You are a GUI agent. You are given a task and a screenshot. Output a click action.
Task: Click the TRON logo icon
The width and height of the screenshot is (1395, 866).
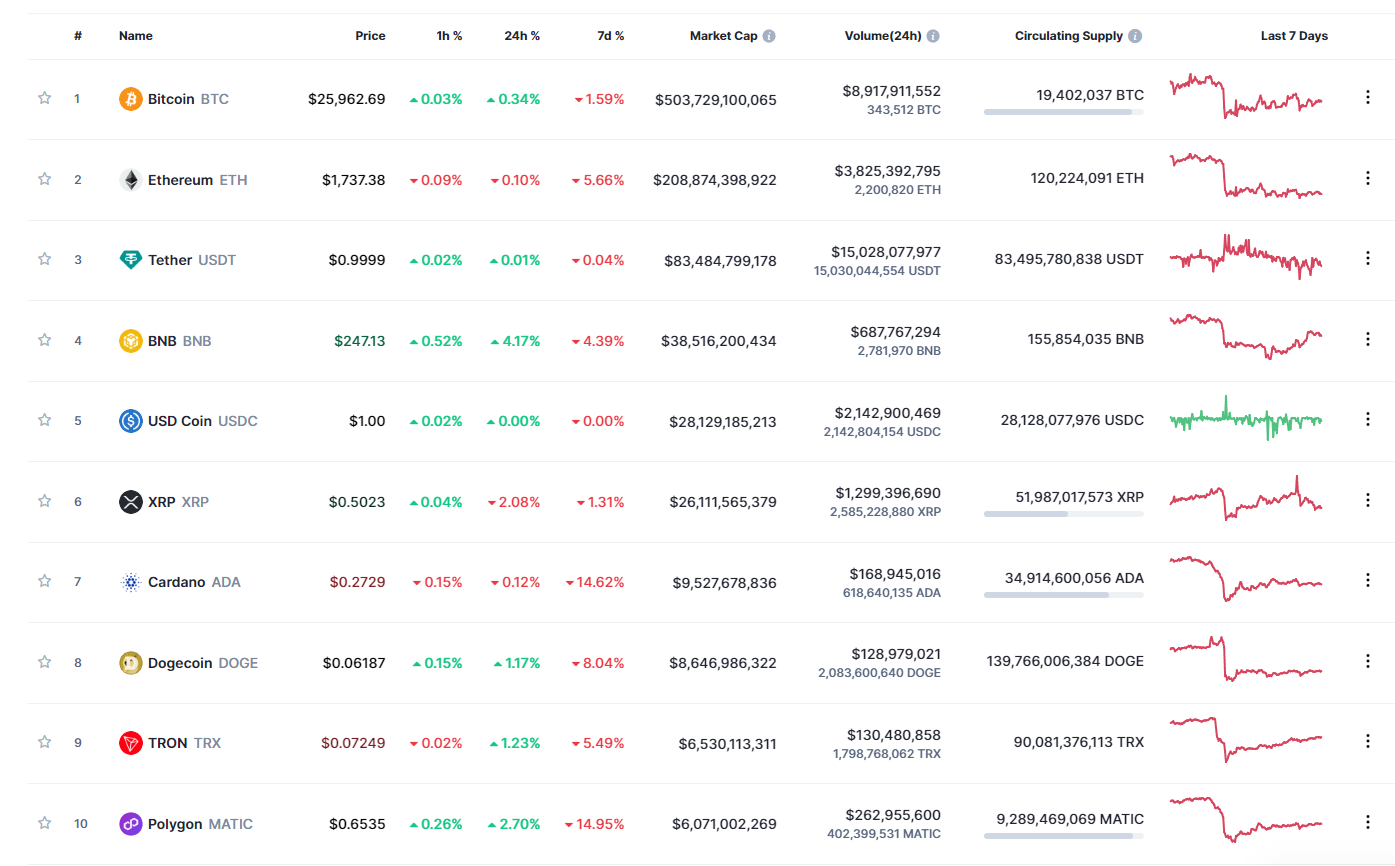(131, 743)
